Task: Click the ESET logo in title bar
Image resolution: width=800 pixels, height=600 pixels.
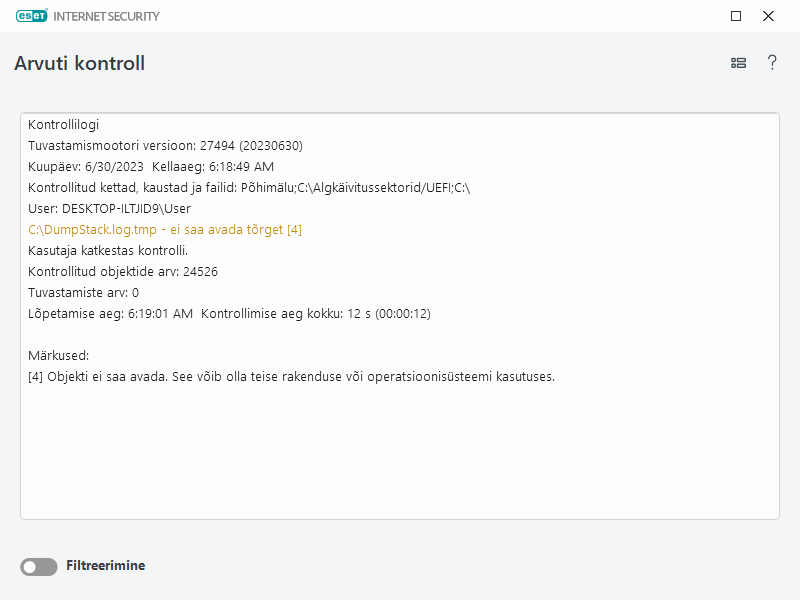Action: [33, 16]
